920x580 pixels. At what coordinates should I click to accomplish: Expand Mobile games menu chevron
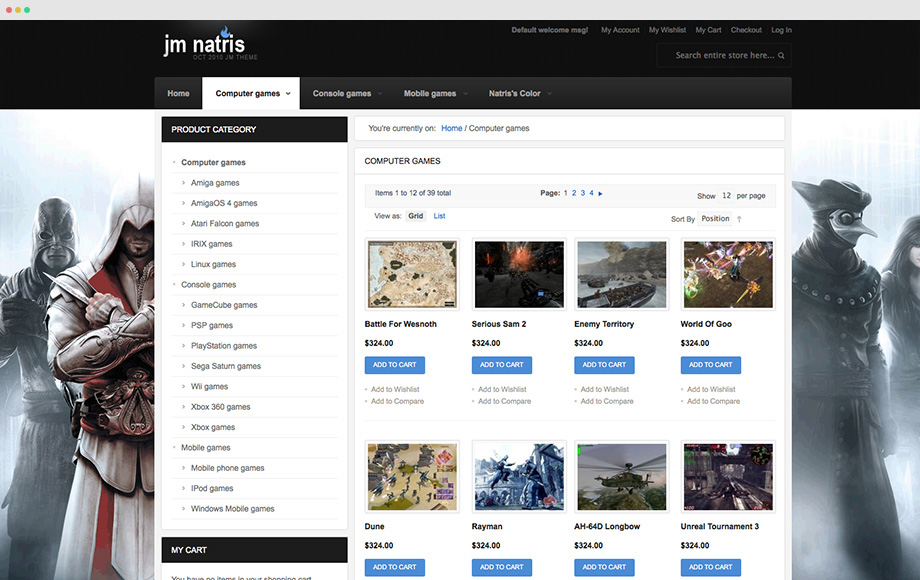pyautogui.click(x=465, y=94)
